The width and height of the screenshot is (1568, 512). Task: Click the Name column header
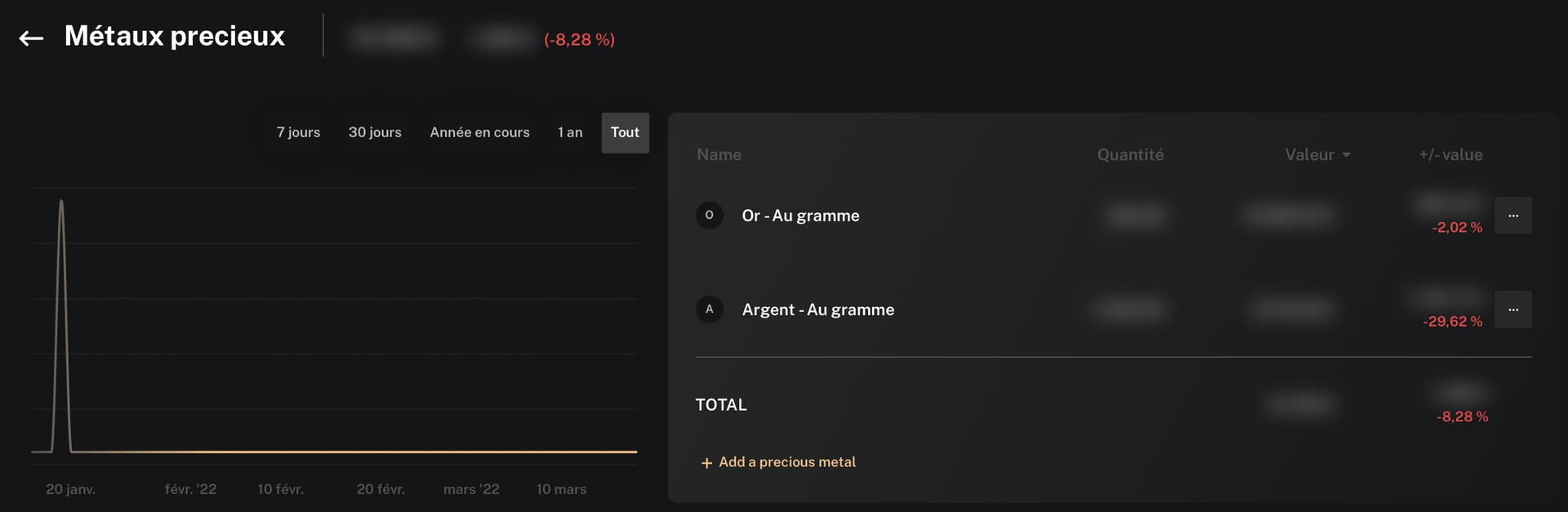[x=719, y=154]
